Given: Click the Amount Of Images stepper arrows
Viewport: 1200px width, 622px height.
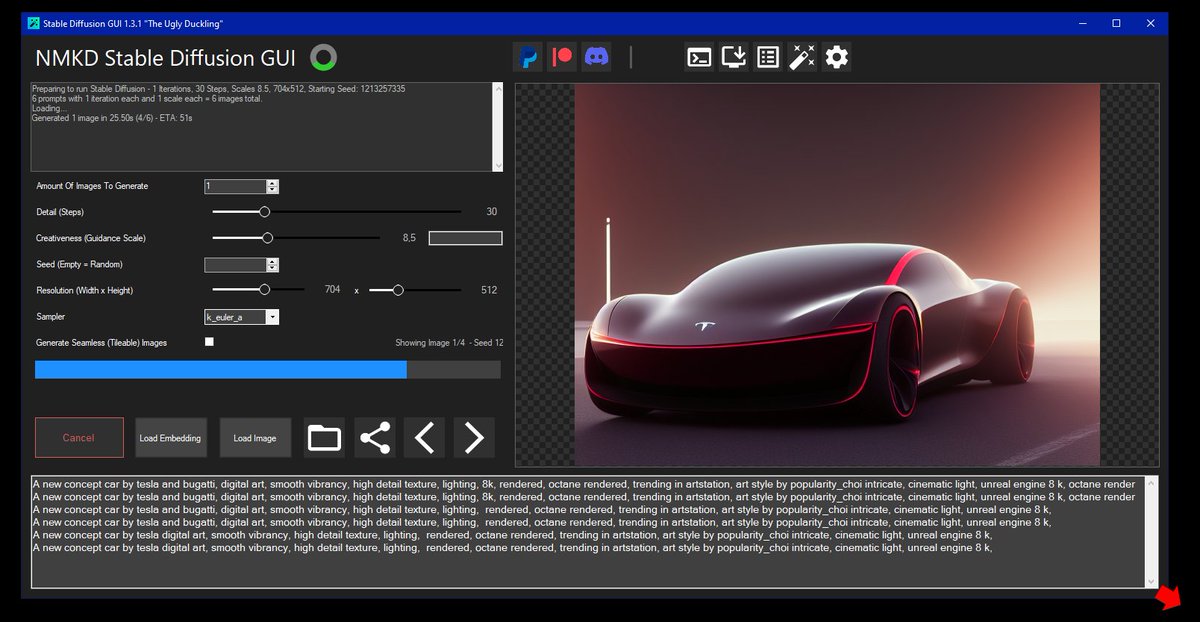Looking at the screenshot, I should (x=272, y=186).
